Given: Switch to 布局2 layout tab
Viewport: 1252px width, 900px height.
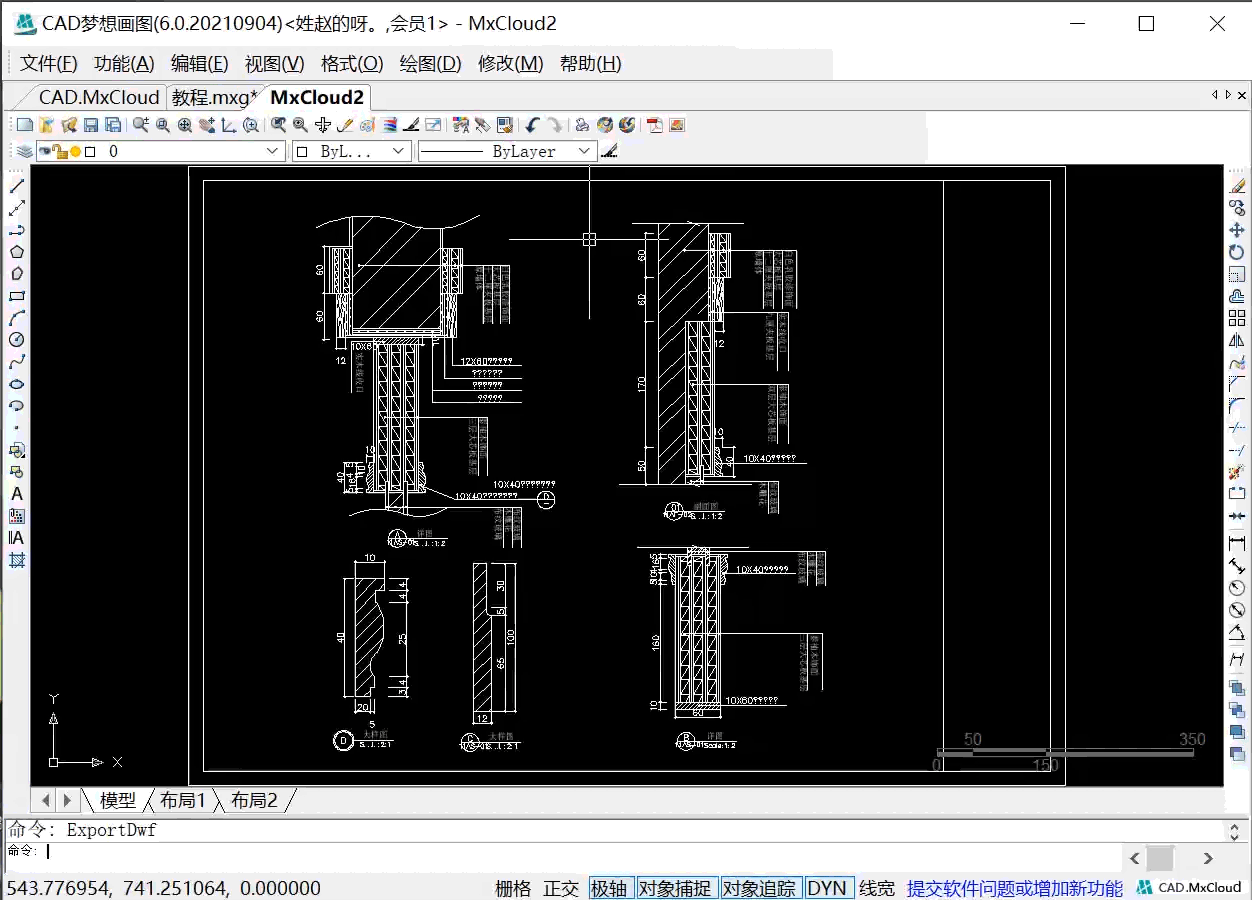Looking at the screenshot, I should pyautogui.click(x=254, y=800).
